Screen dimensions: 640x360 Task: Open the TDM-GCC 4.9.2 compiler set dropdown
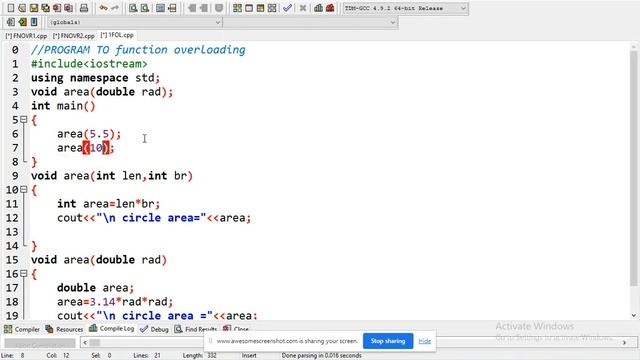click(x=405, y=8)
